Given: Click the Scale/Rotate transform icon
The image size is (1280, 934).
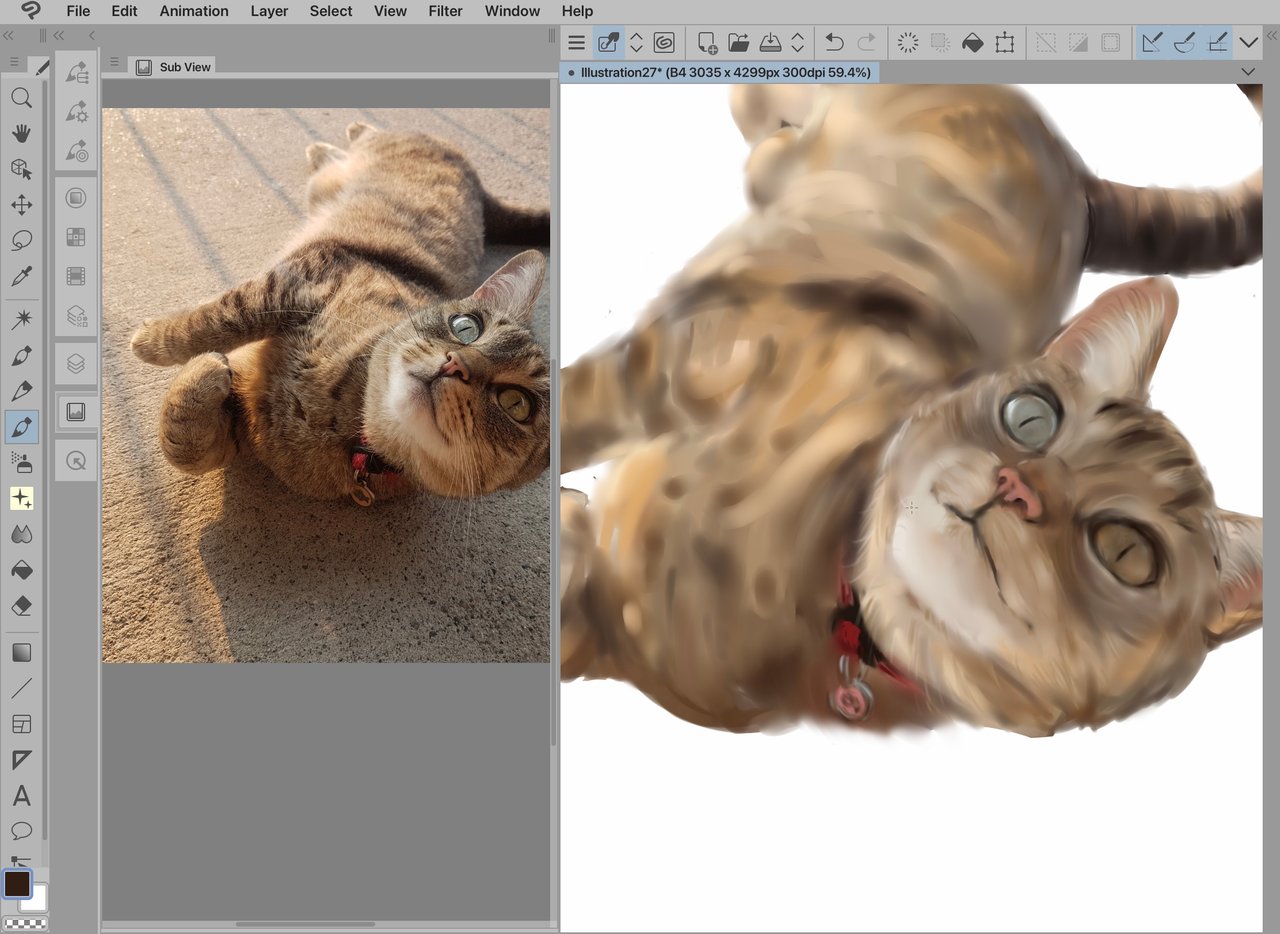Looking at the screenshot, I should 1004,42.
